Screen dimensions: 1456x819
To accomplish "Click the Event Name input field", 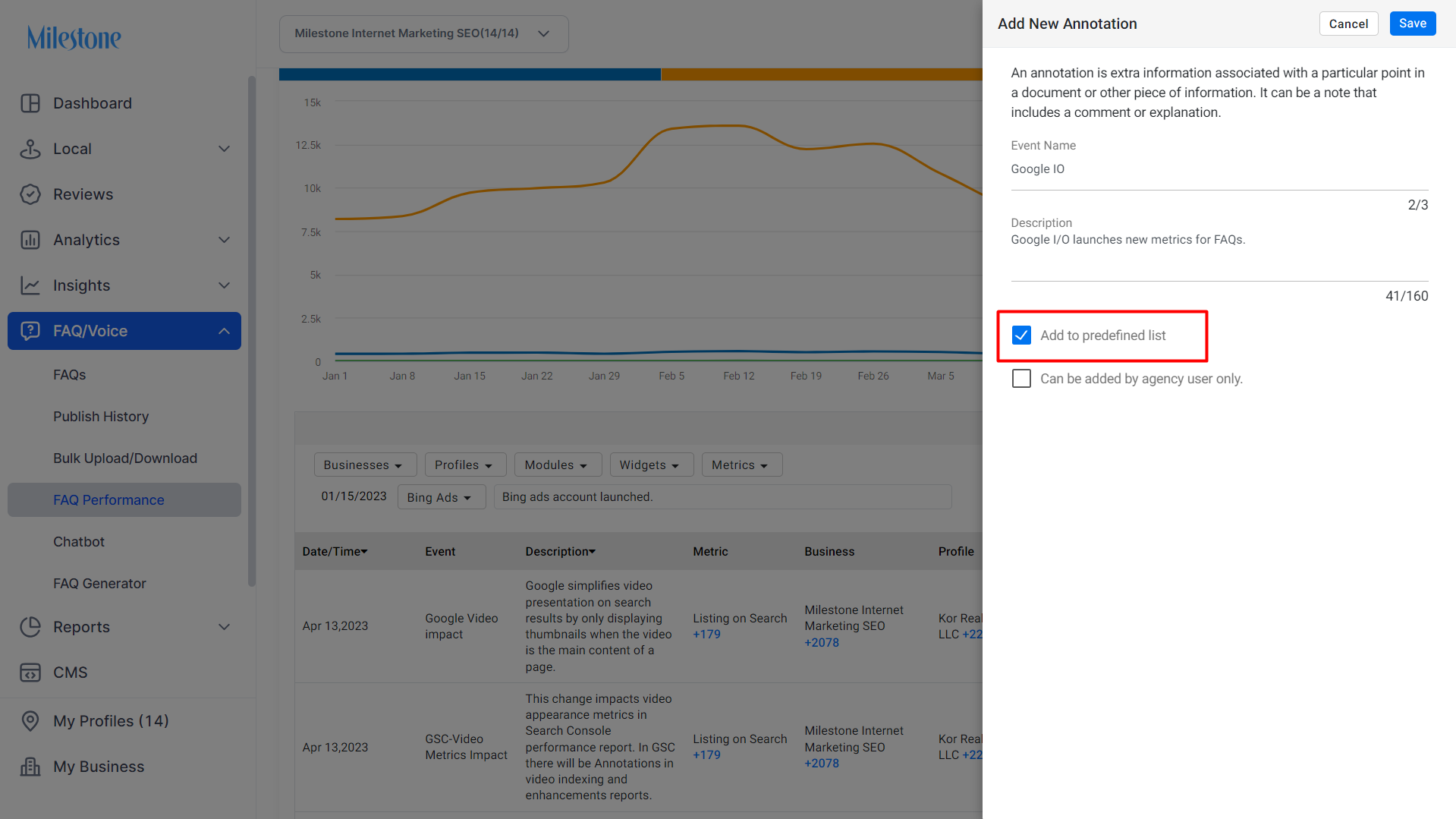I will point(1219,170).
